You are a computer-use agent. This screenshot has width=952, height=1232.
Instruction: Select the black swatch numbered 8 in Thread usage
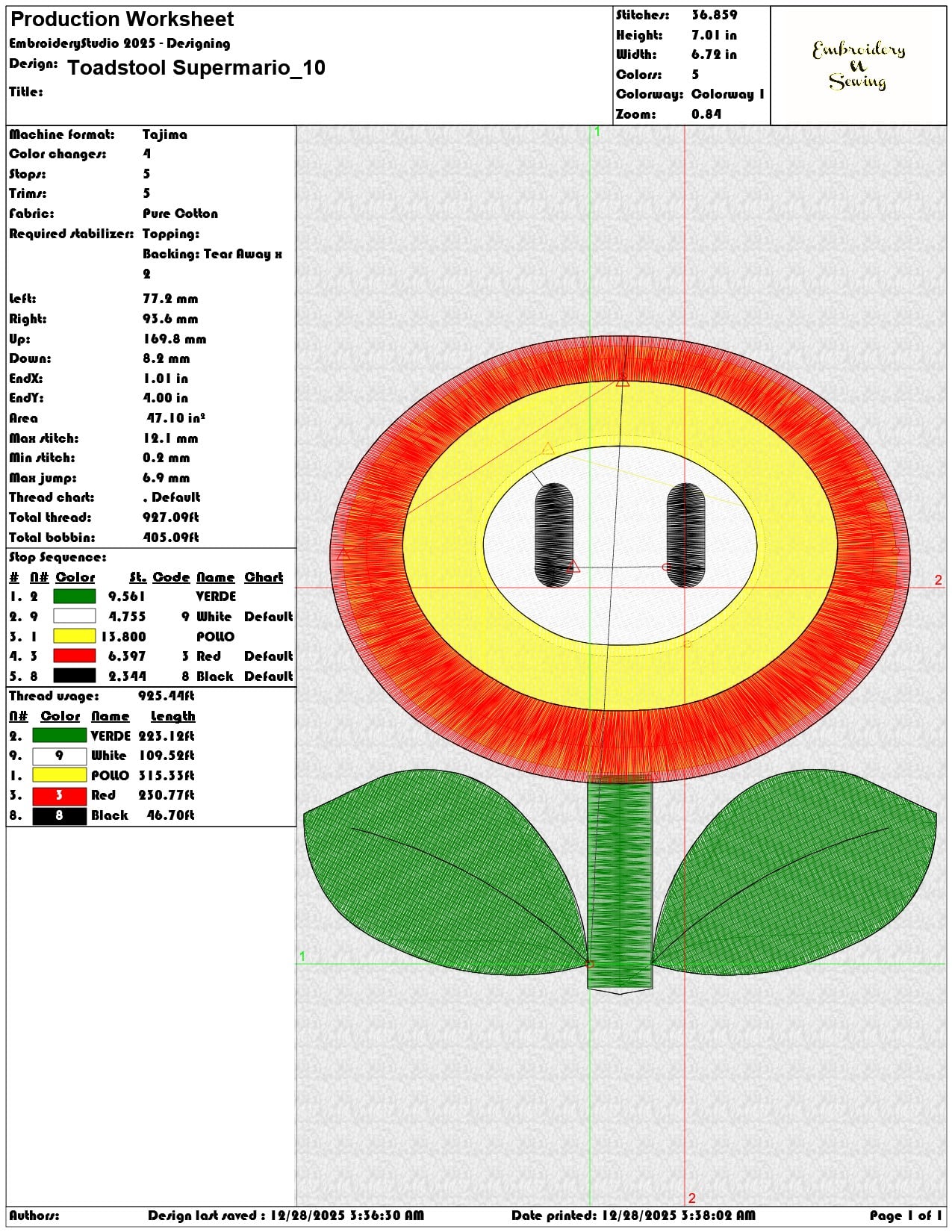tap(59, 816)
